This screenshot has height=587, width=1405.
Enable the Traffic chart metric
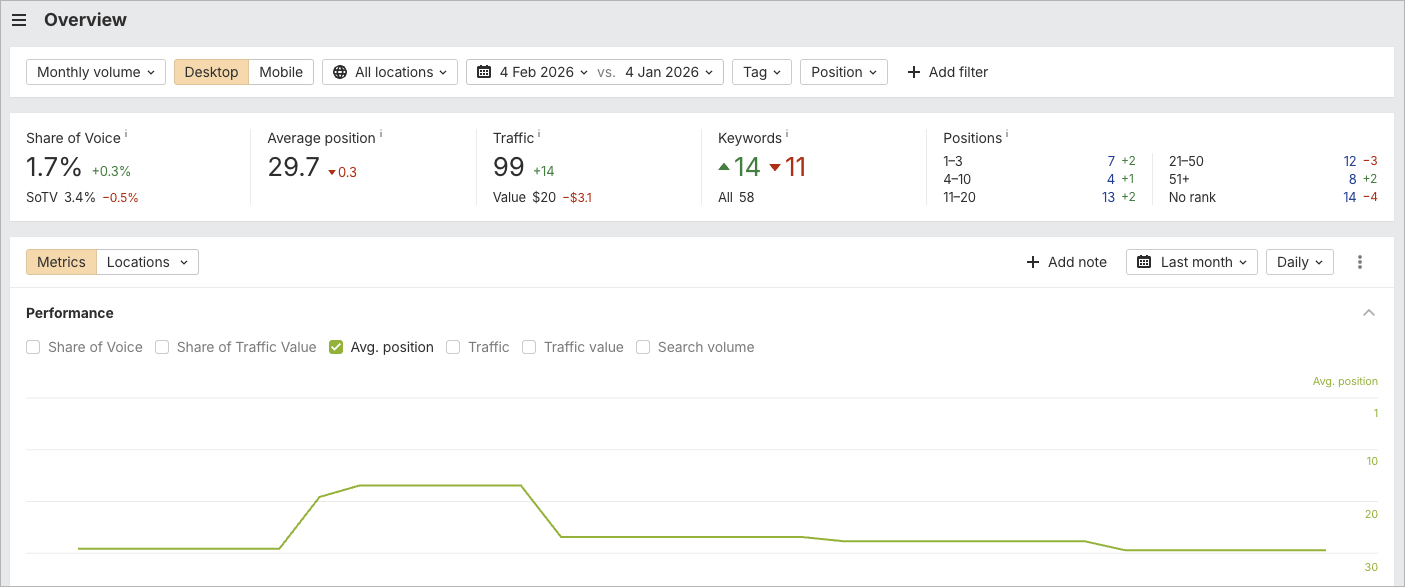click(454, 346)
